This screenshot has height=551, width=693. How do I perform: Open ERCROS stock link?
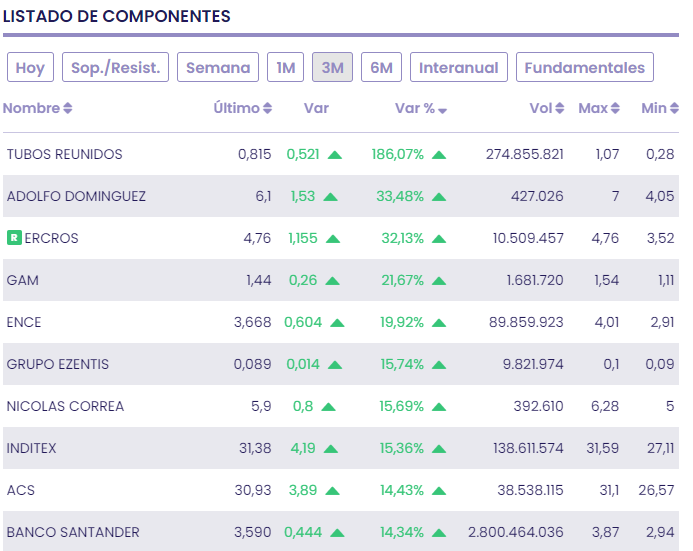click(51, 238)
